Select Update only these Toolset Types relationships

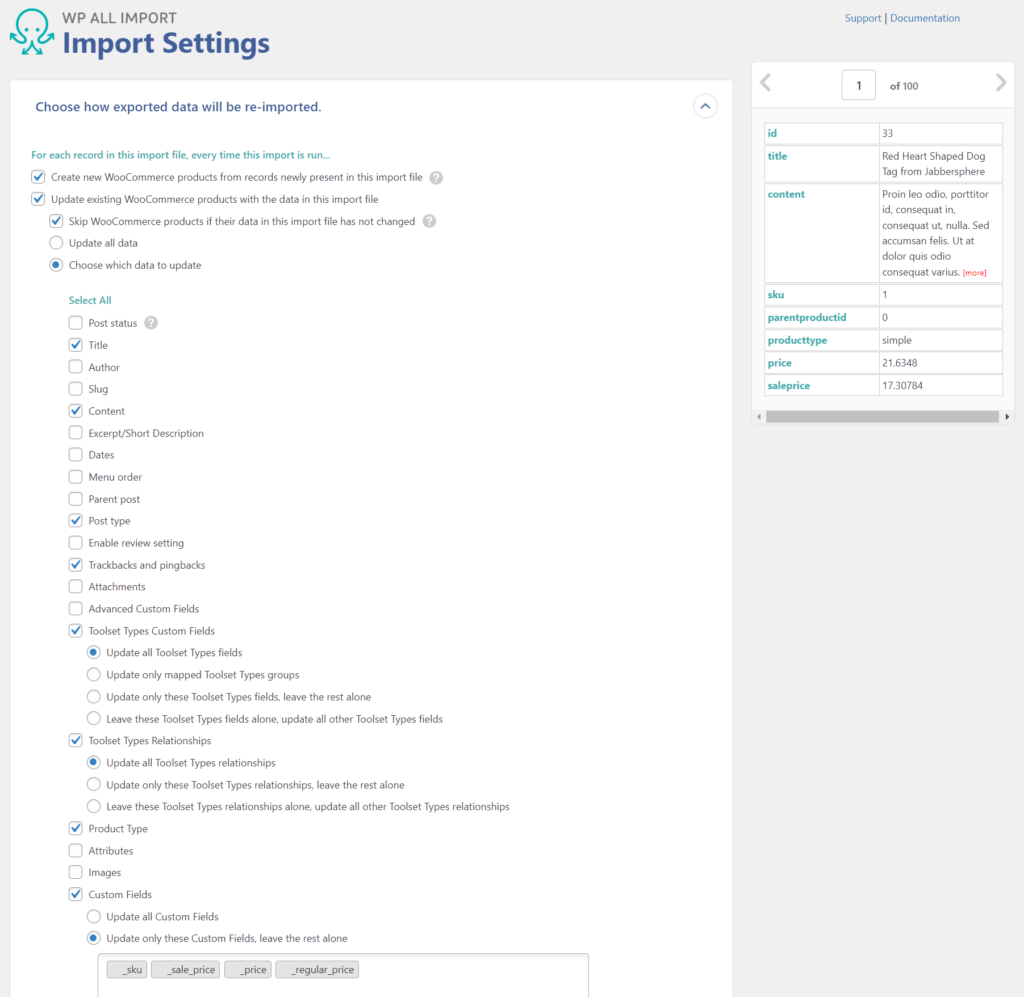pos(94,785)
